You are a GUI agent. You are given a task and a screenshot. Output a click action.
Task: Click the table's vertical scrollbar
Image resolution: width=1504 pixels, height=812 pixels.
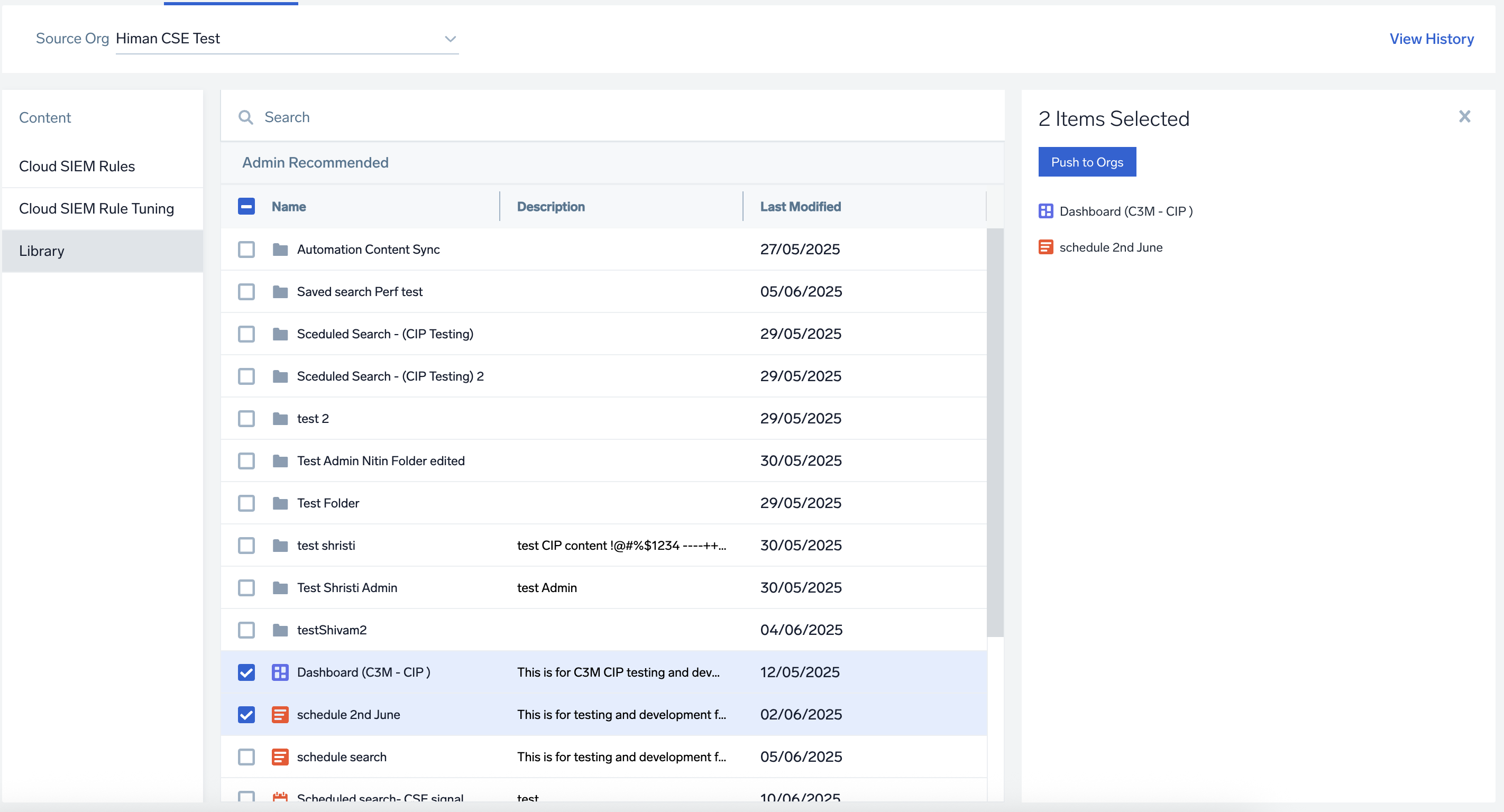995,432
